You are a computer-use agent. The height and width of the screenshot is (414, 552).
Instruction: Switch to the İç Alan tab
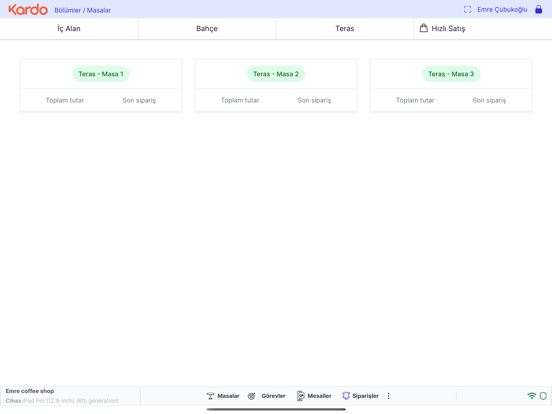click(x=69, y=29)
